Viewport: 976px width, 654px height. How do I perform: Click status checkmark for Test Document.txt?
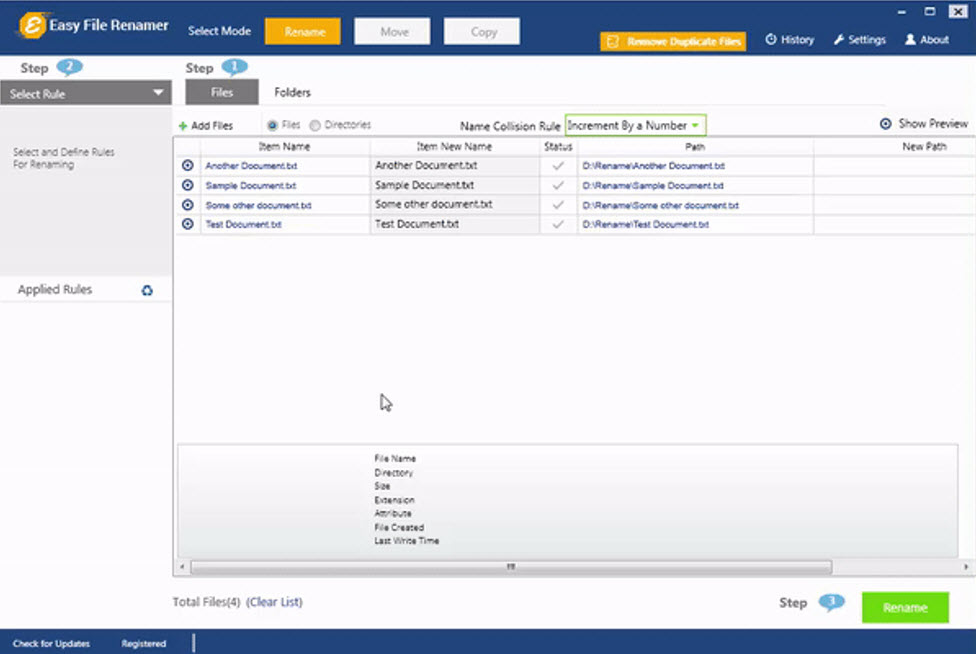coord(558,224)
